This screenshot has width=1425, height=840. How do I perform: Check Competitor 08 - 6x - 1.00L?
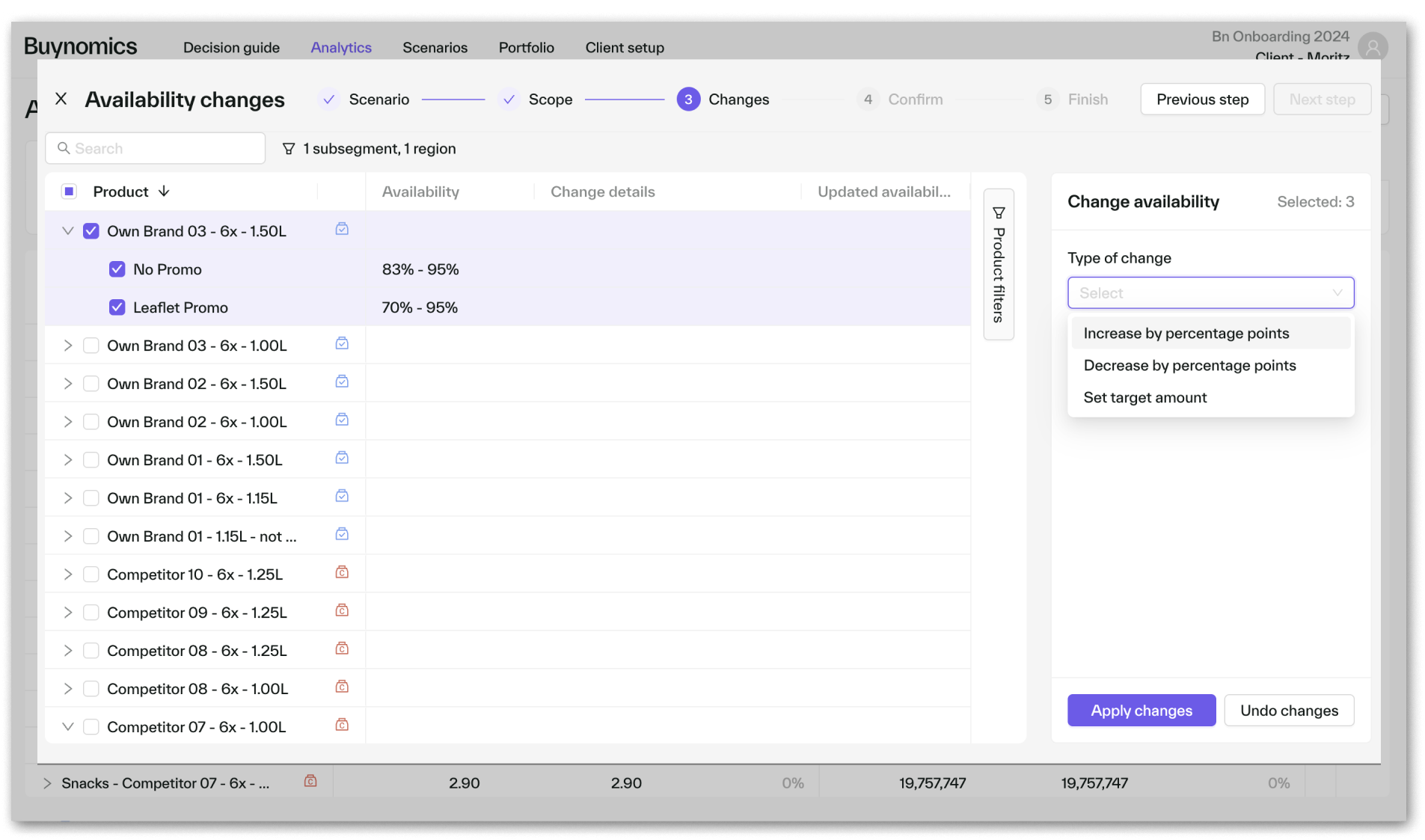tap(91, 689)
